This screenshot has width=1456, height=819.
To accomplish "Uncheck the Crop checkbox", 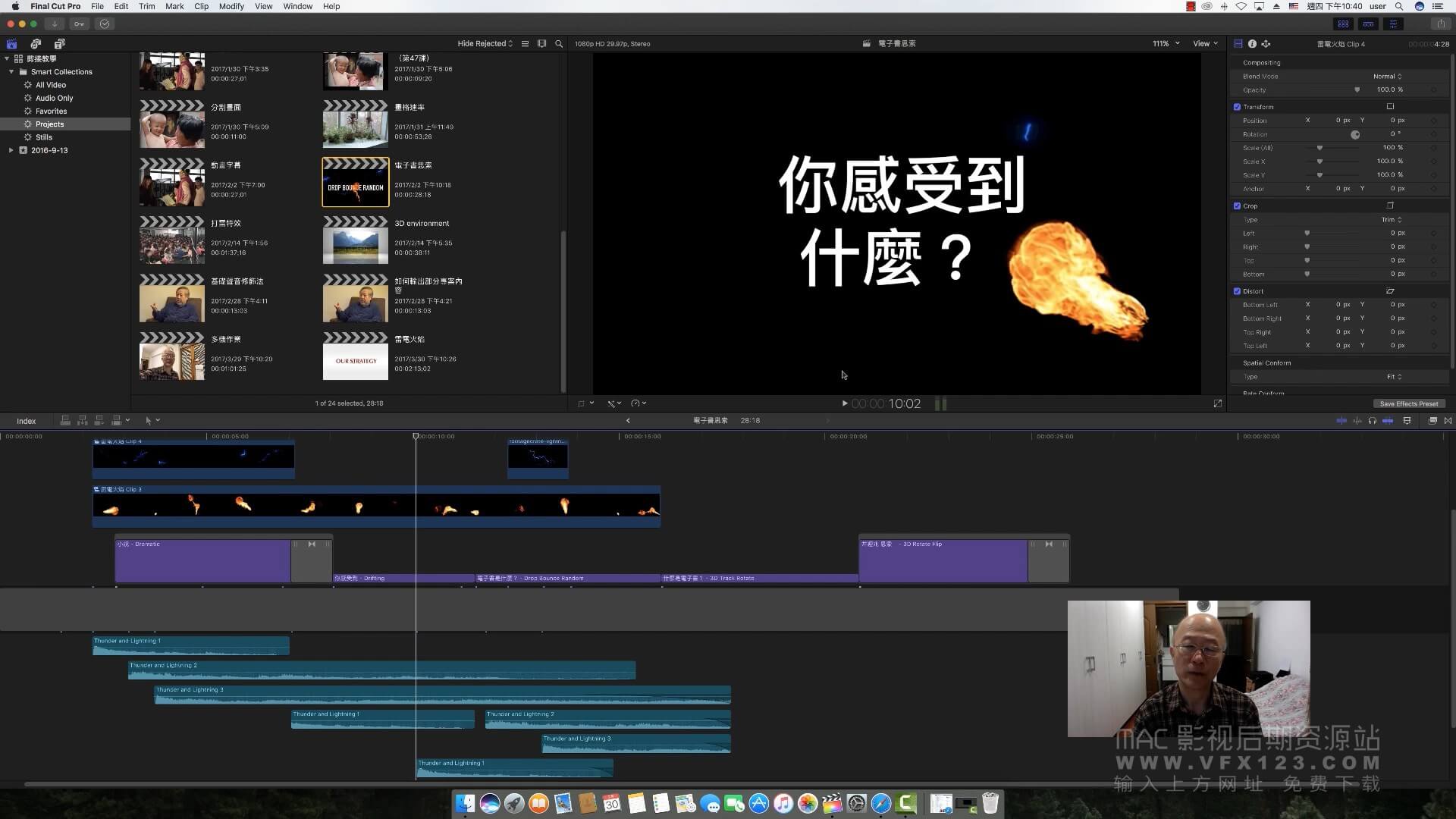I will click(1238, 206).
